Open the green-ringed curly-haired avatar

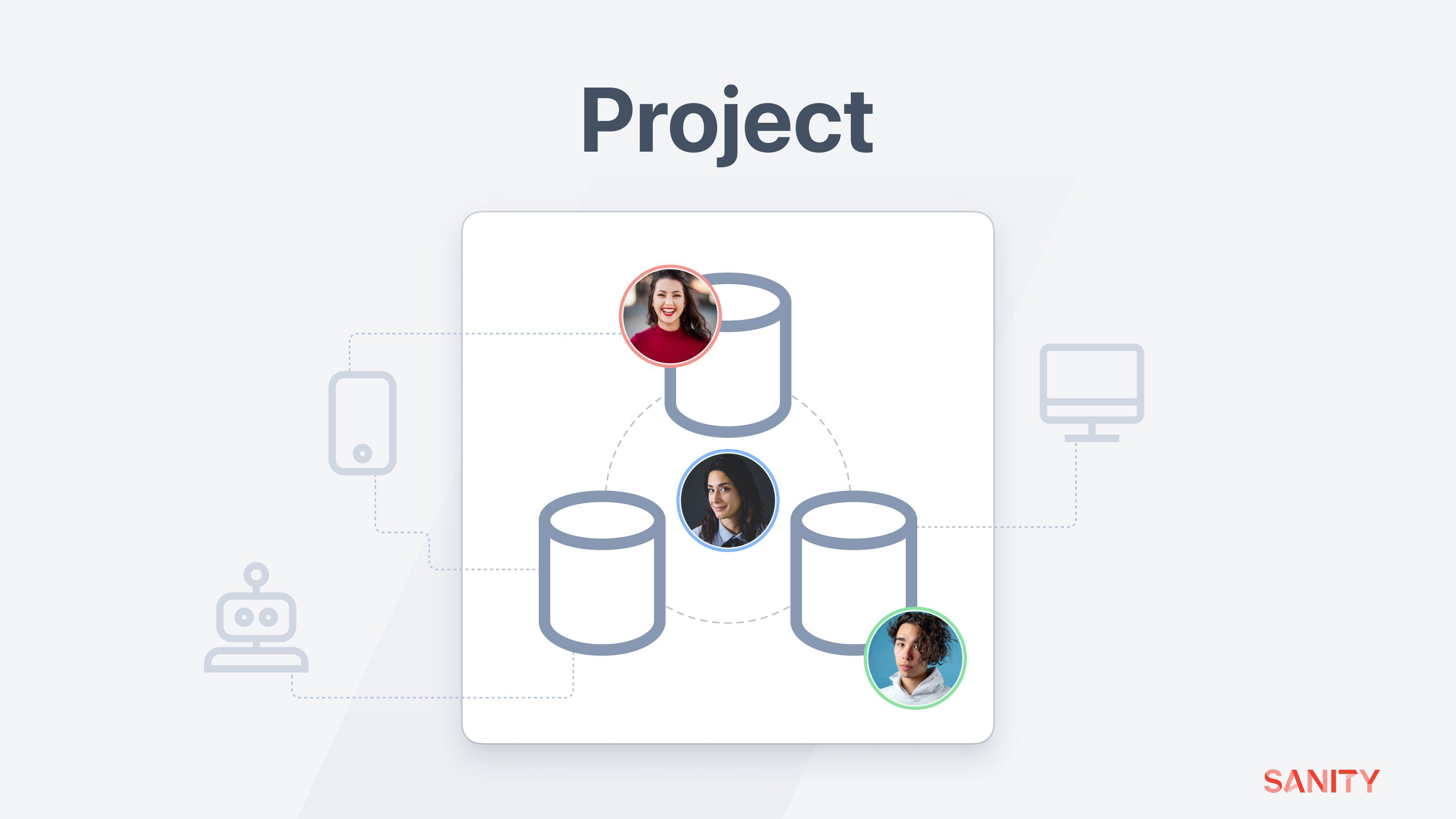(915, 658)
